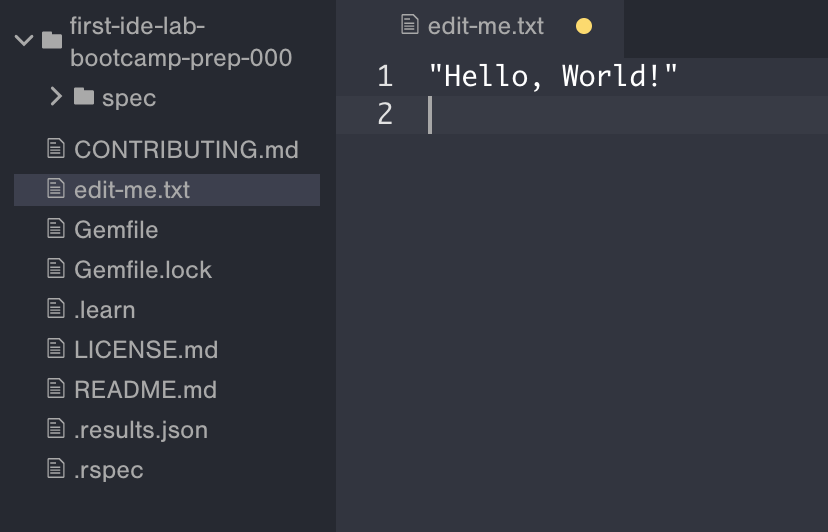Open the Gemfile in the tree view
828x532 pixels.
[116, 229]
